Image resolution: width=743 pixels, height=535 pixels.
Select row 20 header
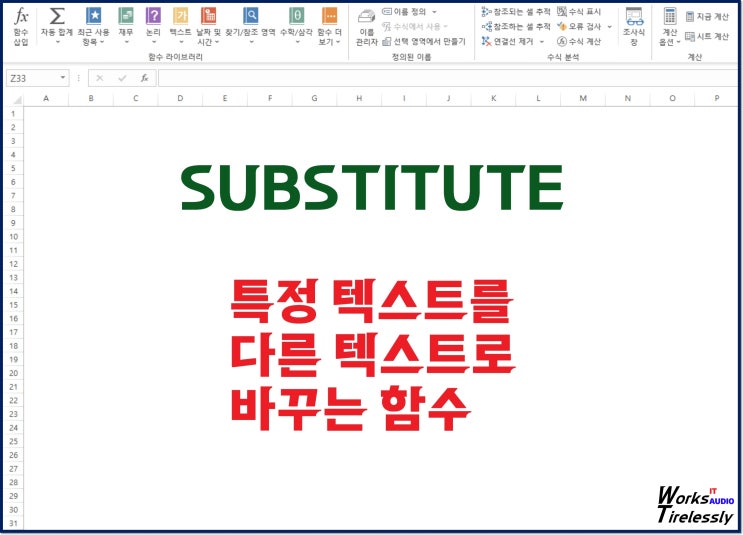click(x=13, y=373)
